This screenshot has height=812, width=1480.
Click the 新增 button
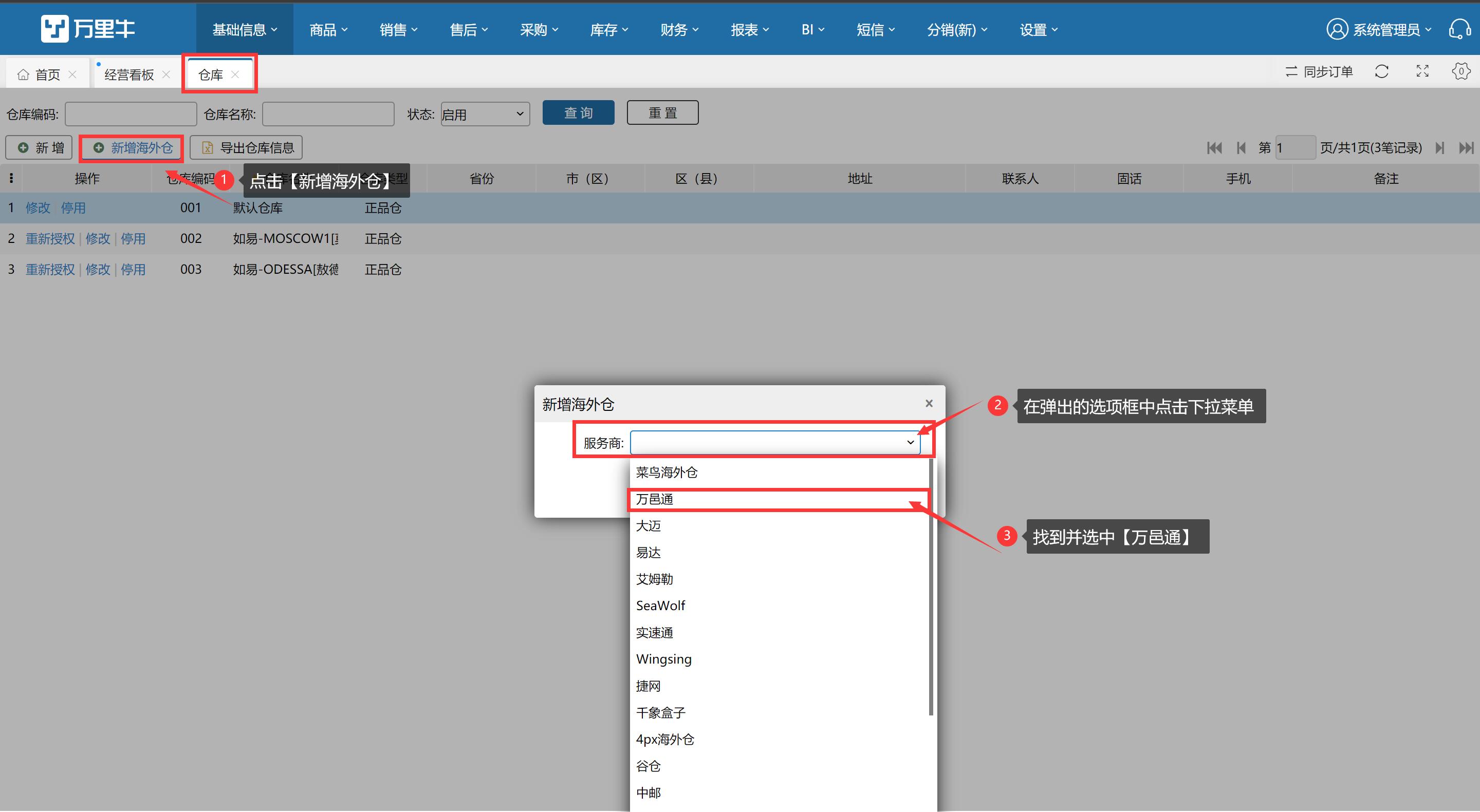(39, 147)
